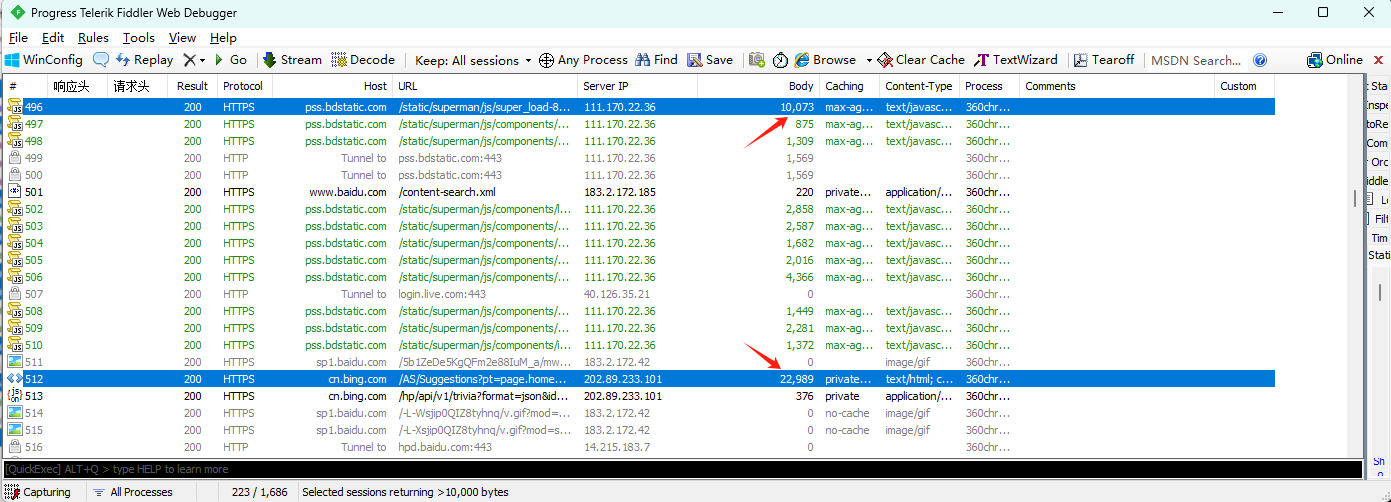Sort by the Protocol column header
The width and height of the screenshot is (1391, 502).
click(x=244, y=86)
